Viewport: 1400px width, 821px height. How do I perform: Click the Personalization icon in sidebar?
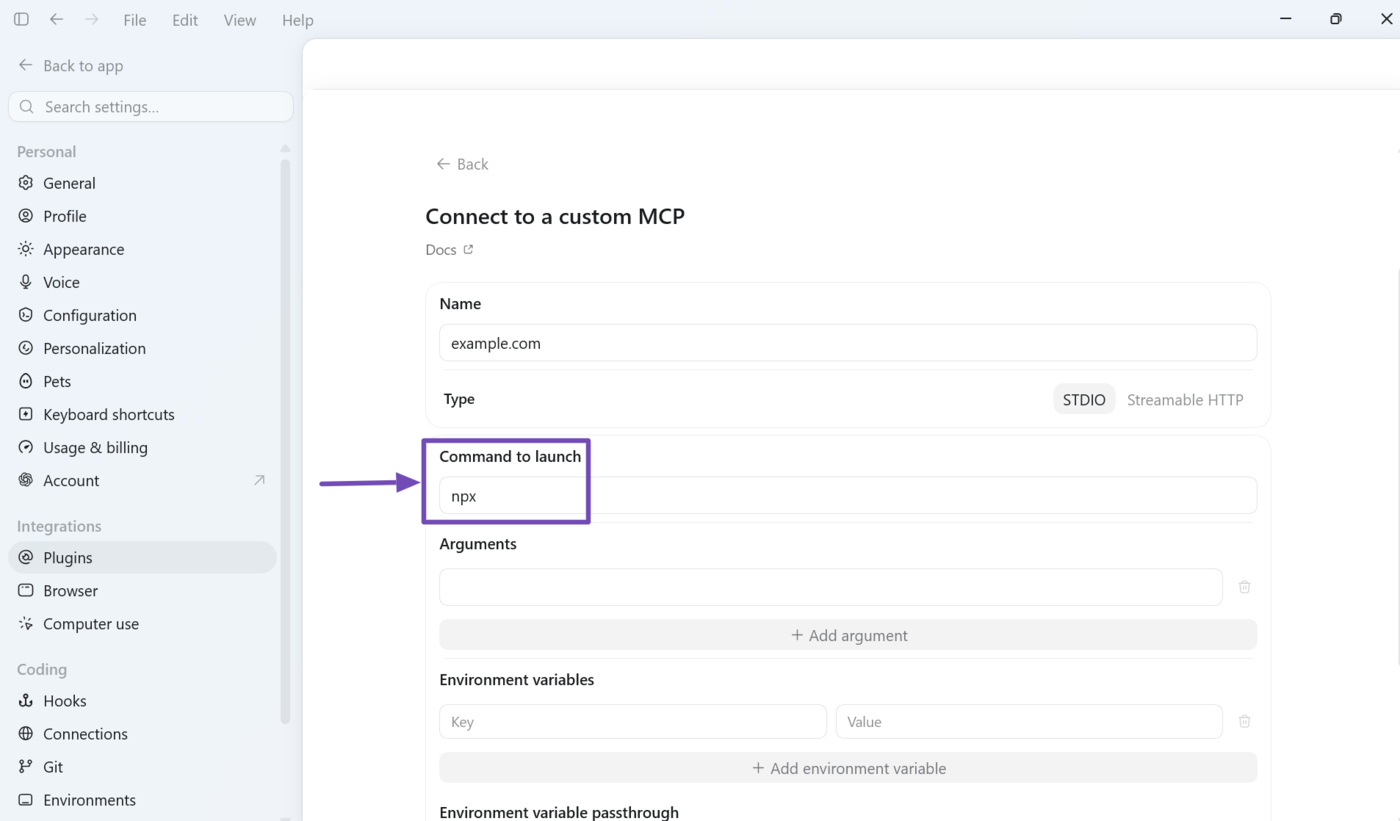click(x=26, y=348)
